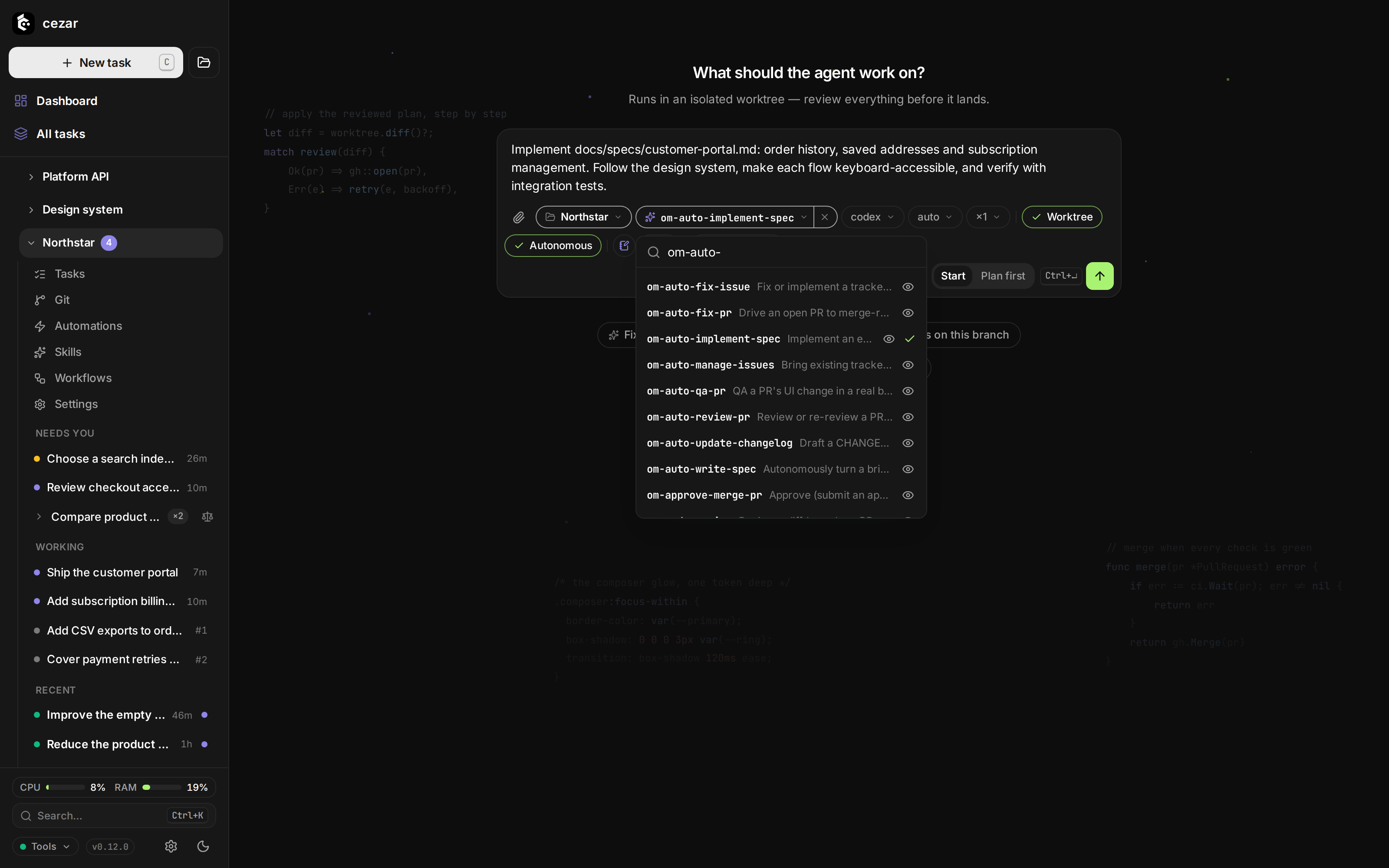Viewport: 1389px width, 868px height.
Task: Preview om-auto-fix-pr with eye icon
Action: tap(908, 313)
